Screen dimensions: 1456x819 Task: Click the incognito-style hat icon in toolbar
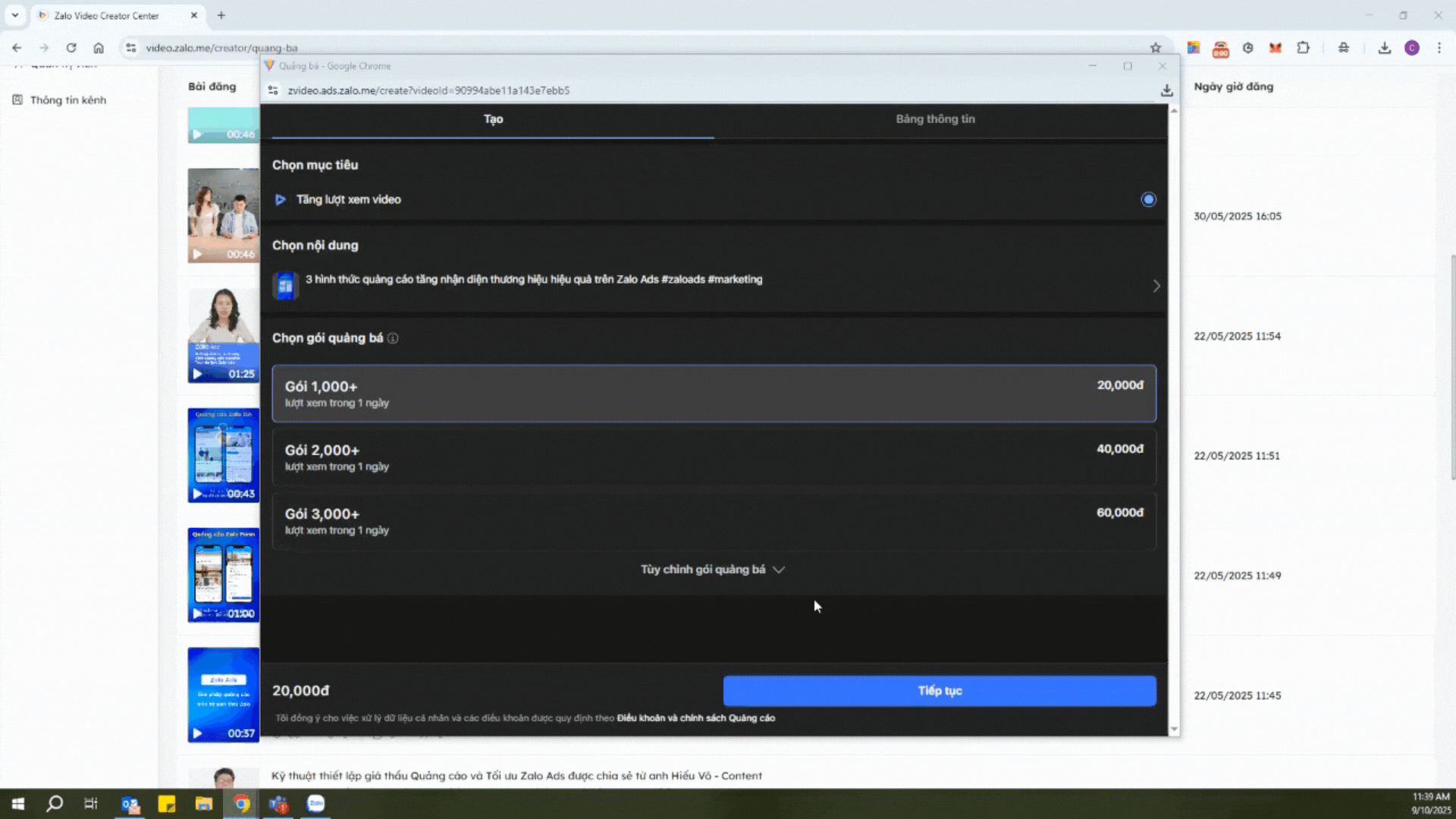(1344, 48)
